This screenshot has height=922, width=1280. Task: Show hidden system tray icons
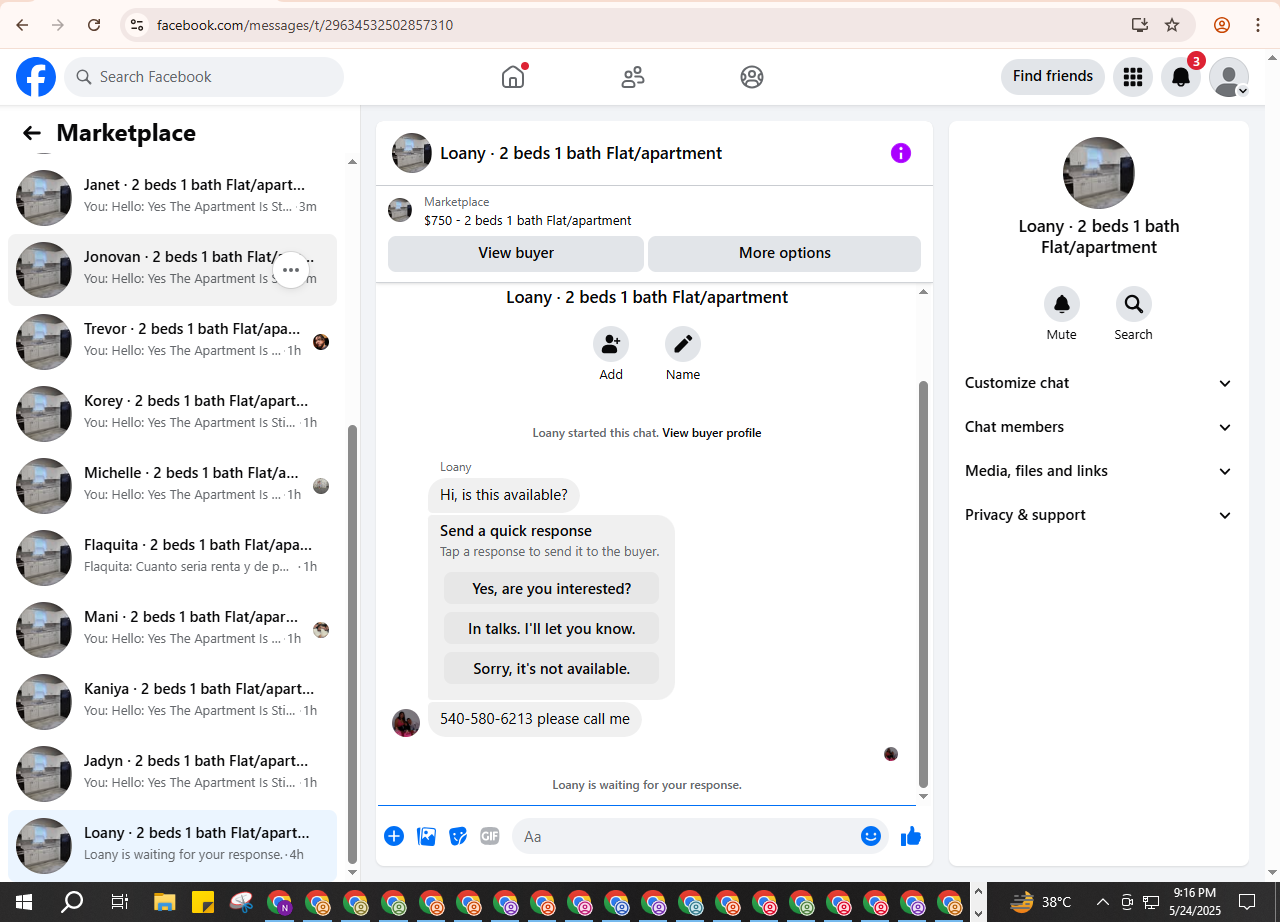point(1103,901)
